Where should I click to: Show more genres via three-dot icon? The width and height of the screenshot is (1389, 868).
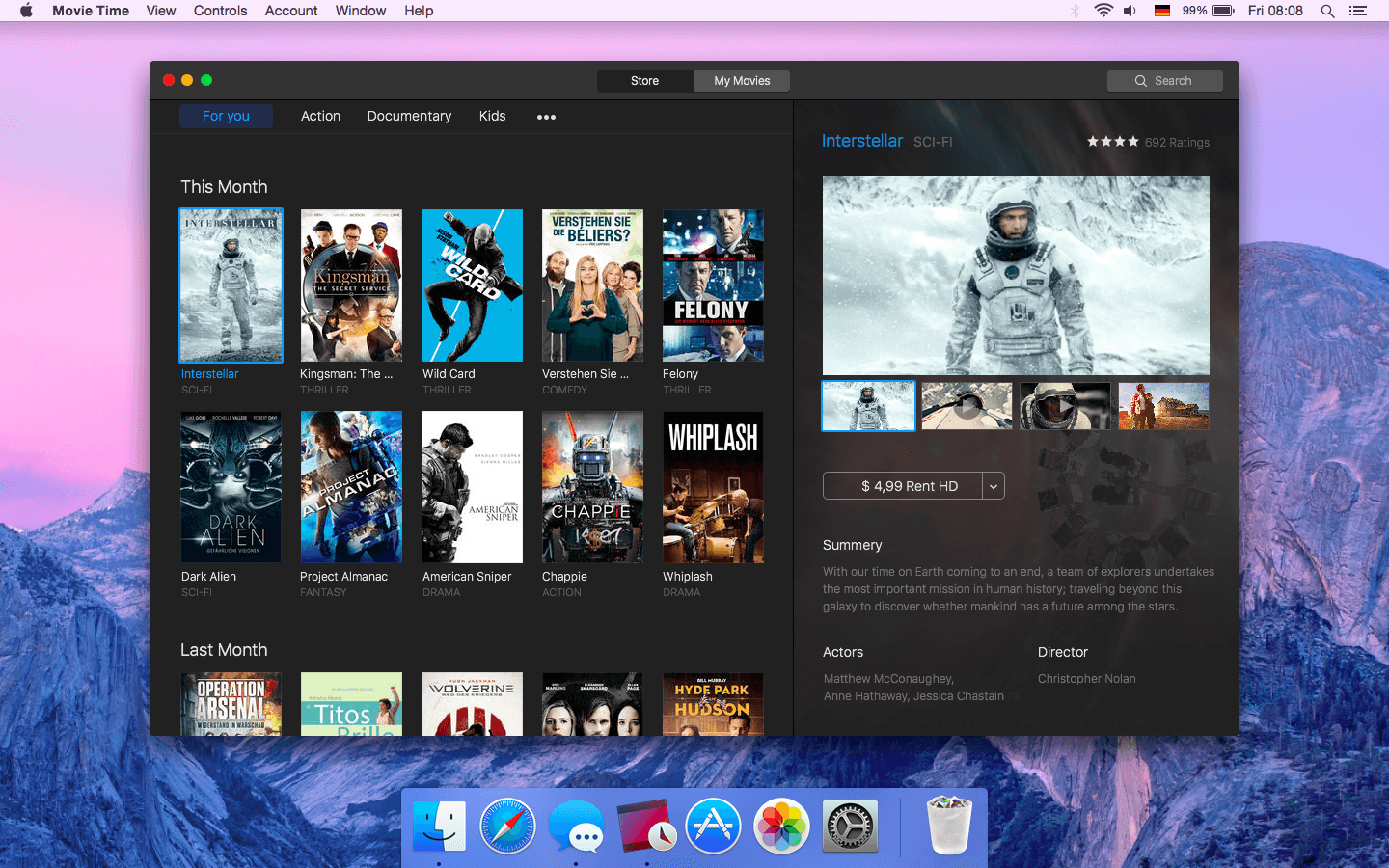coord(546,117)
